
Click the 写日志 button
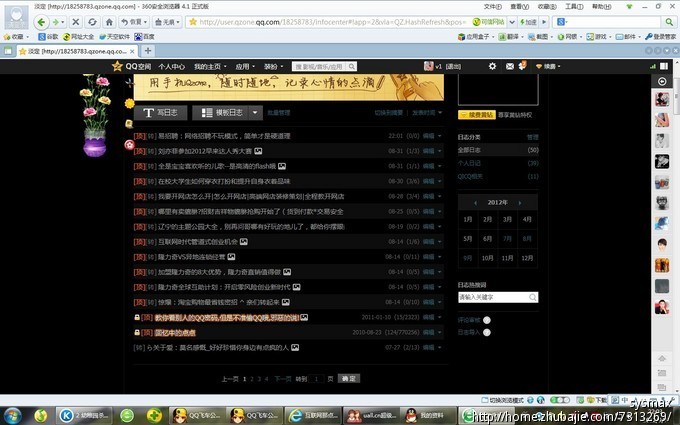pyautogui.click(x=160, y=113)
